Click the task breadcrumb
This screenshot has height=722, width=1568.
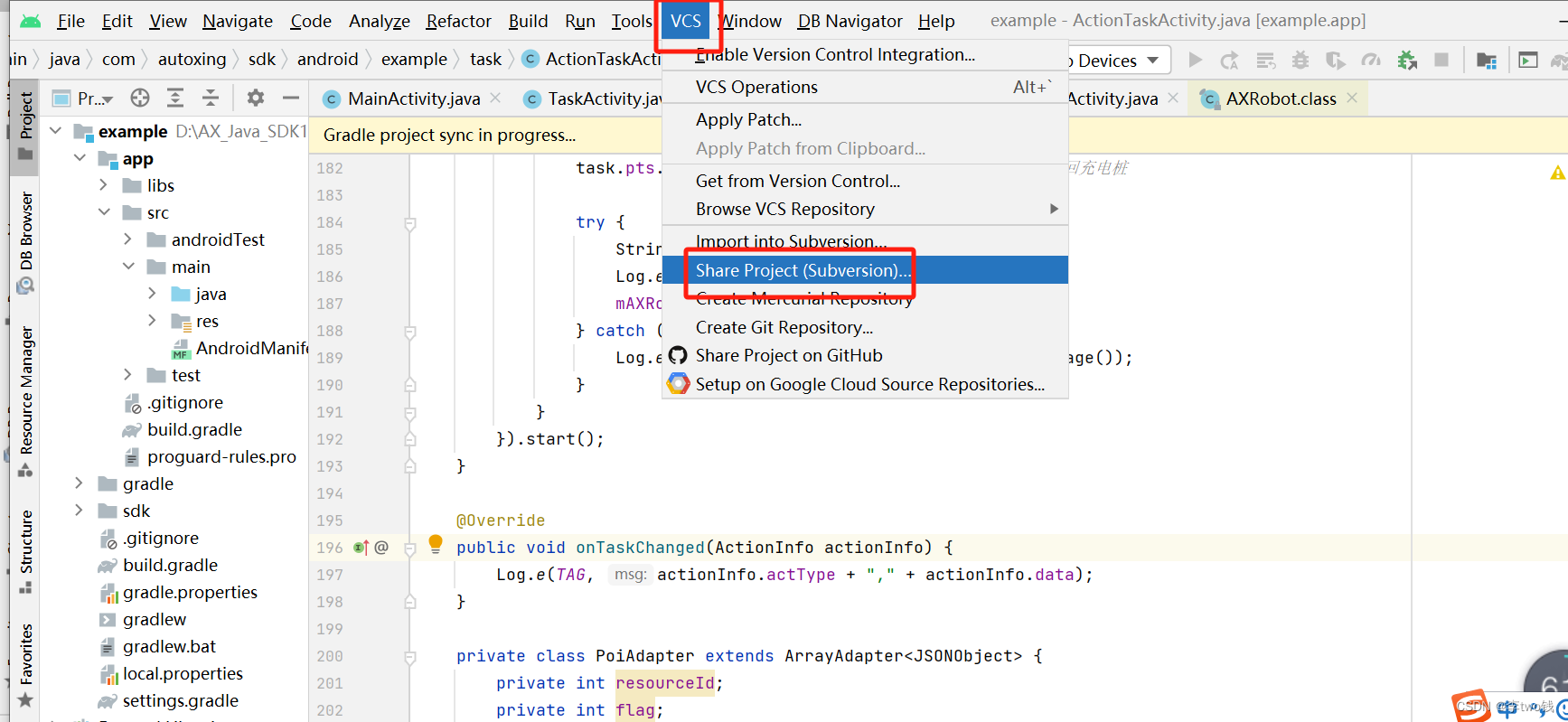[485, 60]
